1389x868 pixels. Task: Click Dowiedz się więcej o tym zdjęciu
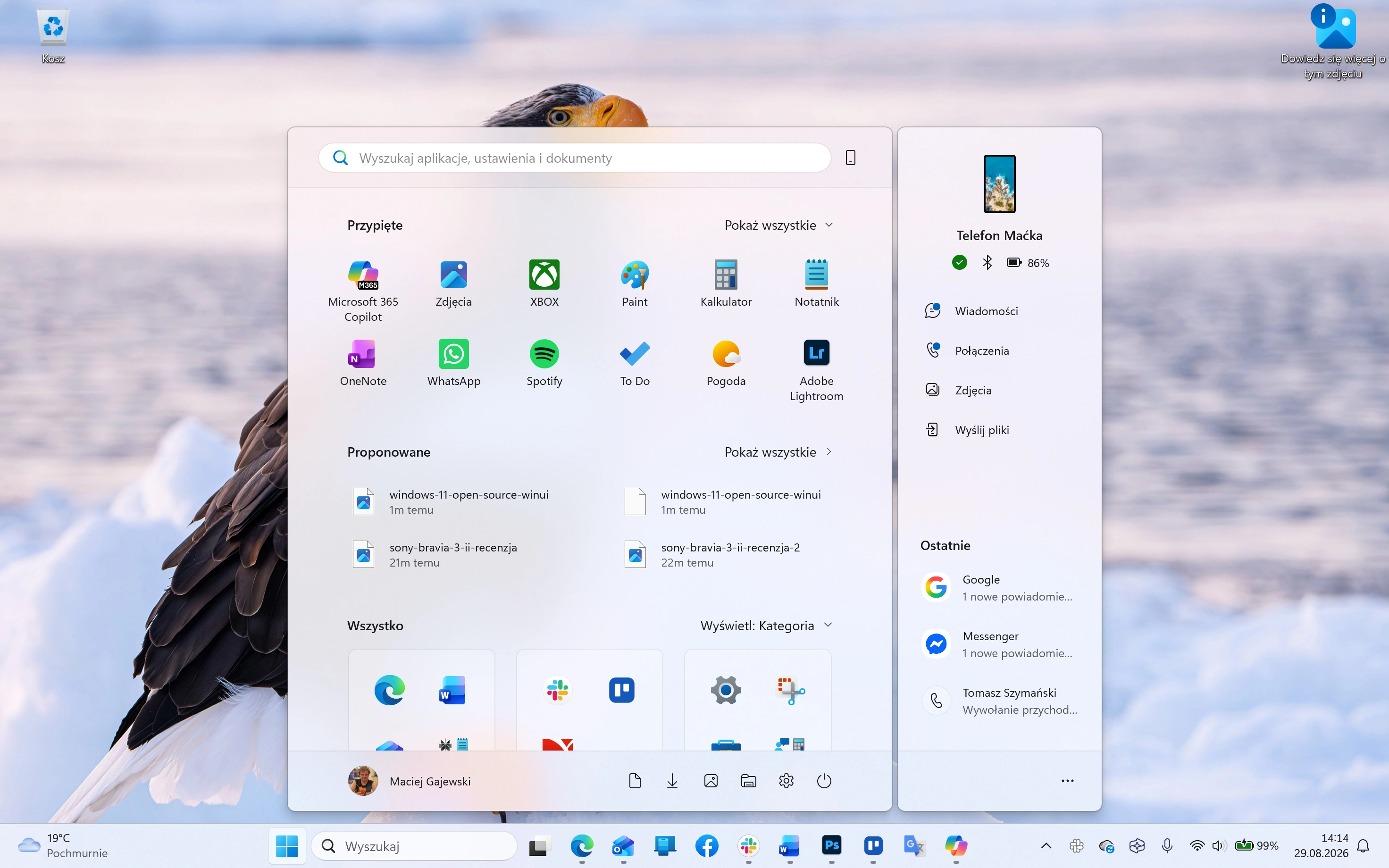[1333, 42]
